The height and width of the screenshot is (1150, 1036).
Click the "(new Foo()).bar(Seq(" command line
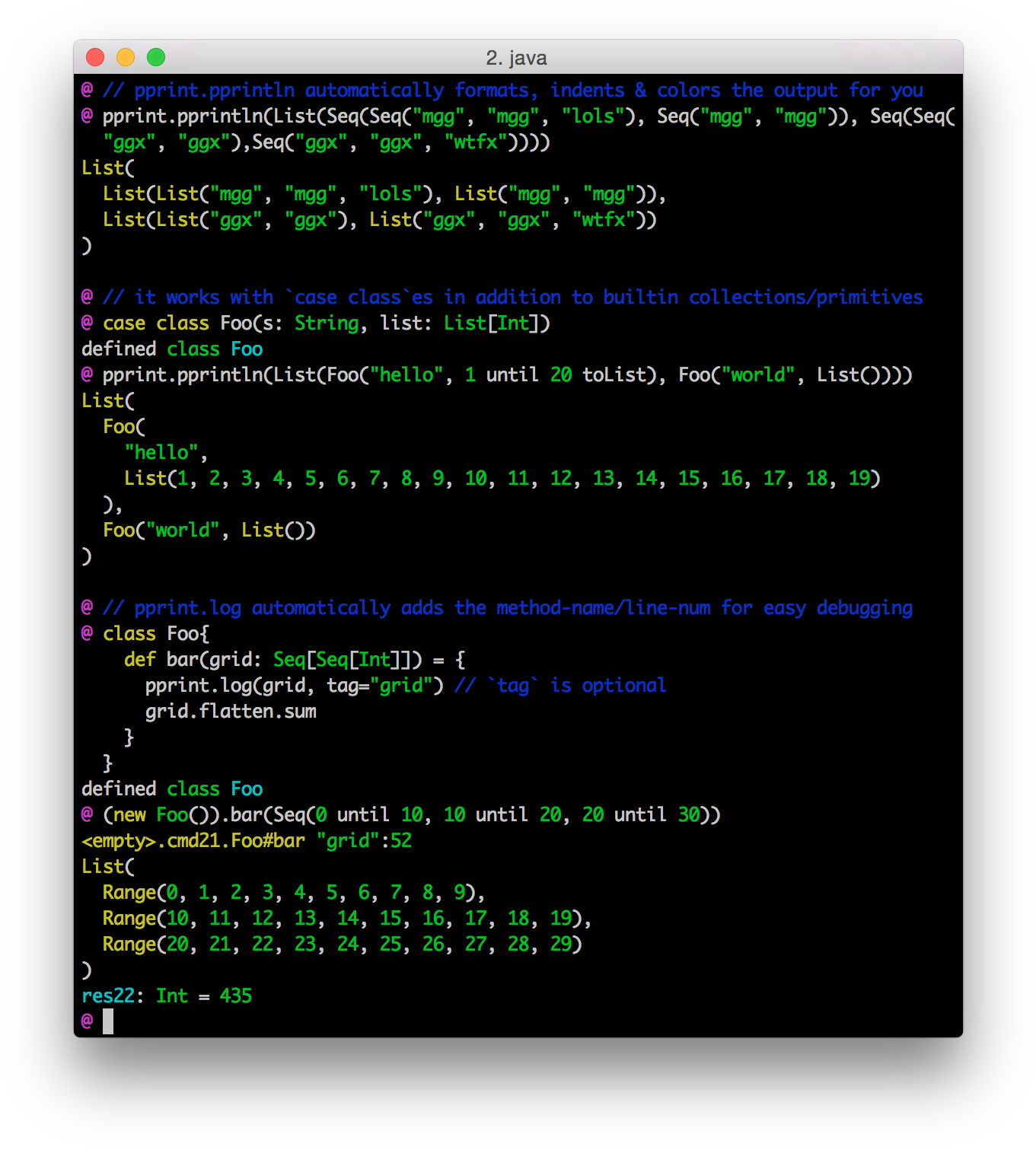click(x=411, y=814)
